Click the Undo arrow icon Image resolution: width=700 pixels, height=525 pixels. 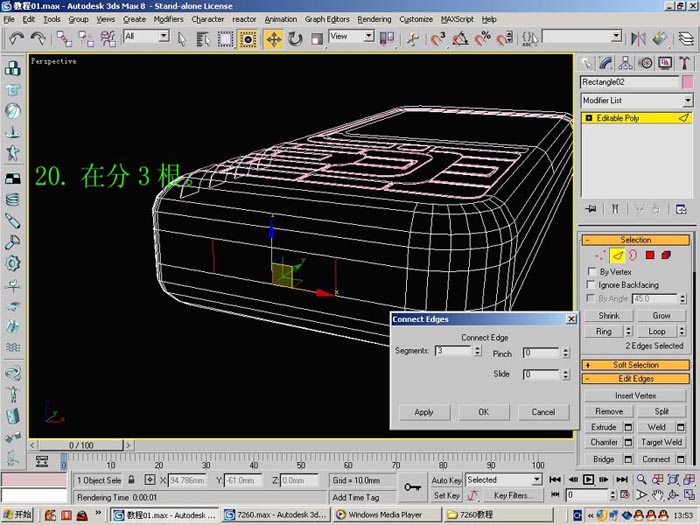pyautogui.click(x=17, y=39)
